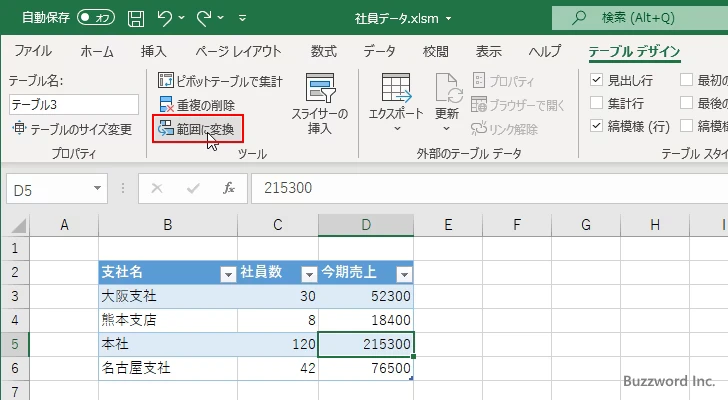Switch to the ヘルプ tab
The image size is (728, 400).
pos(545,51)
